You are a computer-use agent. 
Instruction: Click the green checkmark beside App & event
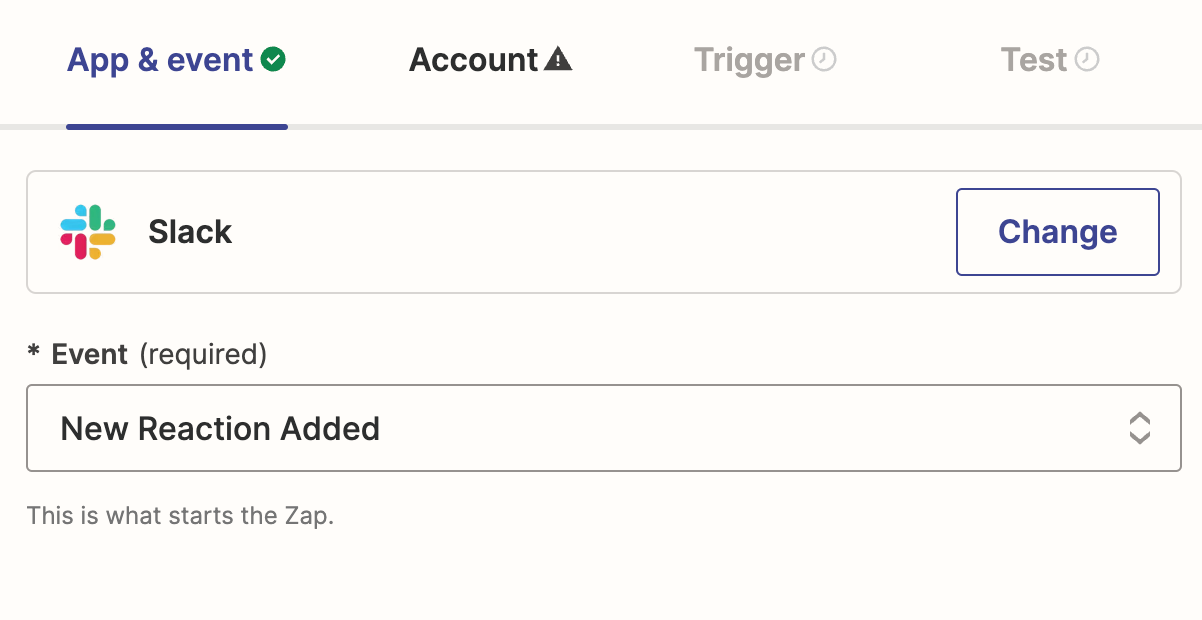click(x=273, y=60)
